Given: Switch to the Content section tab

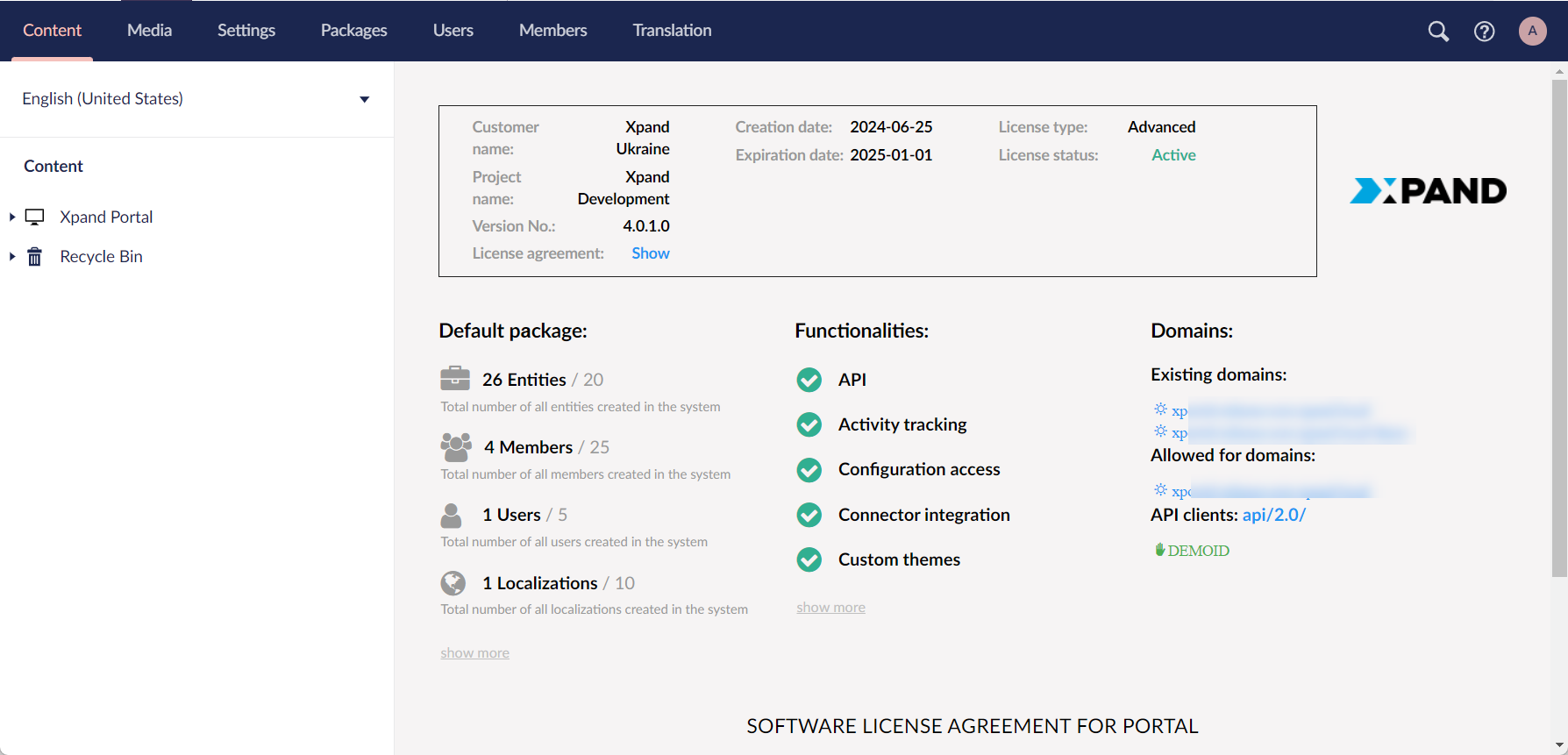Looking at the screenshot, I should pyautogui.click(x=52, y=31).
